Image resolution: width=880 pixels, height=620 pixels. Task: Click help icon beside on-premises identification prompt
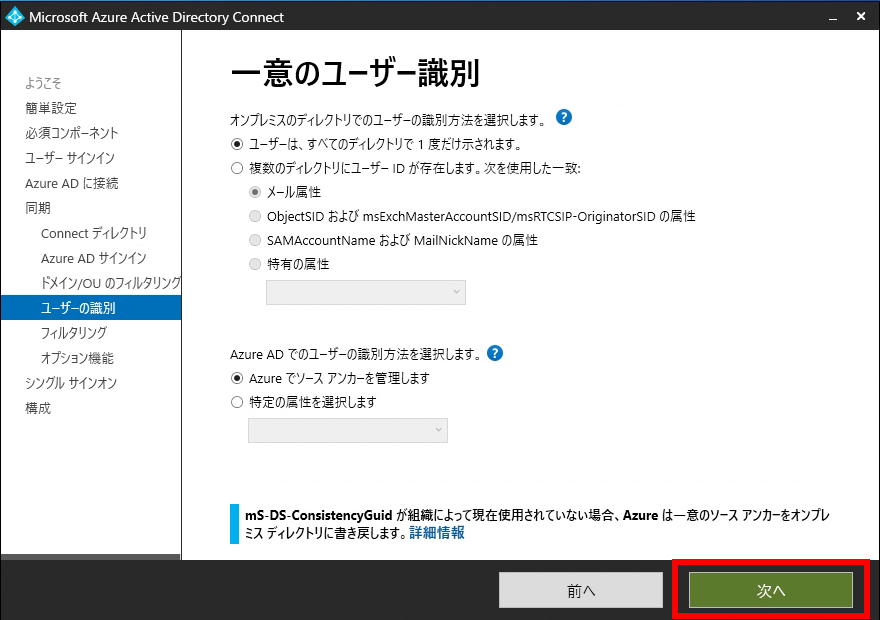pos(563,117)
